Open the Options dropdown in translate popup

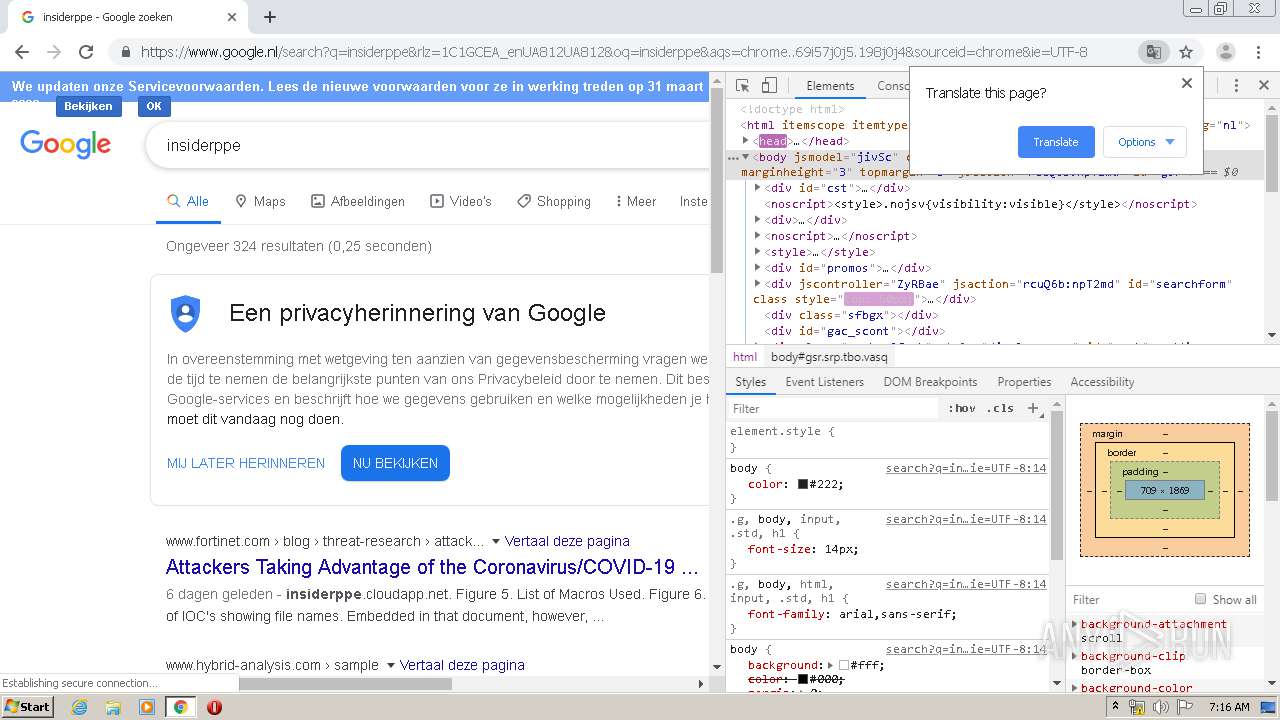pyautogui.click(x=1145, y=142)
